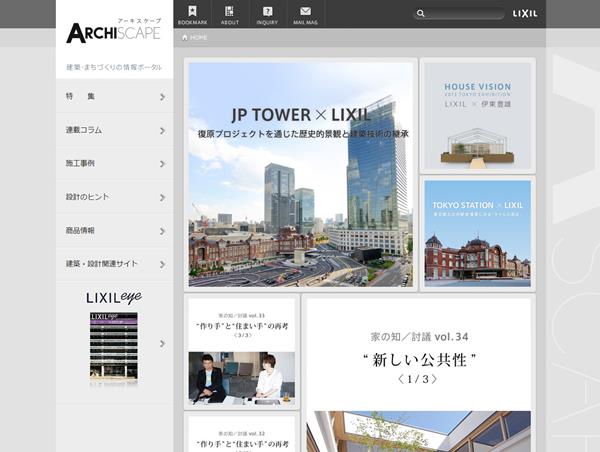Image resolution: width=600 pixels, height=452 pixels.
Task: Expand the chevron beside 連載コラム
Action: pos(163,131)
